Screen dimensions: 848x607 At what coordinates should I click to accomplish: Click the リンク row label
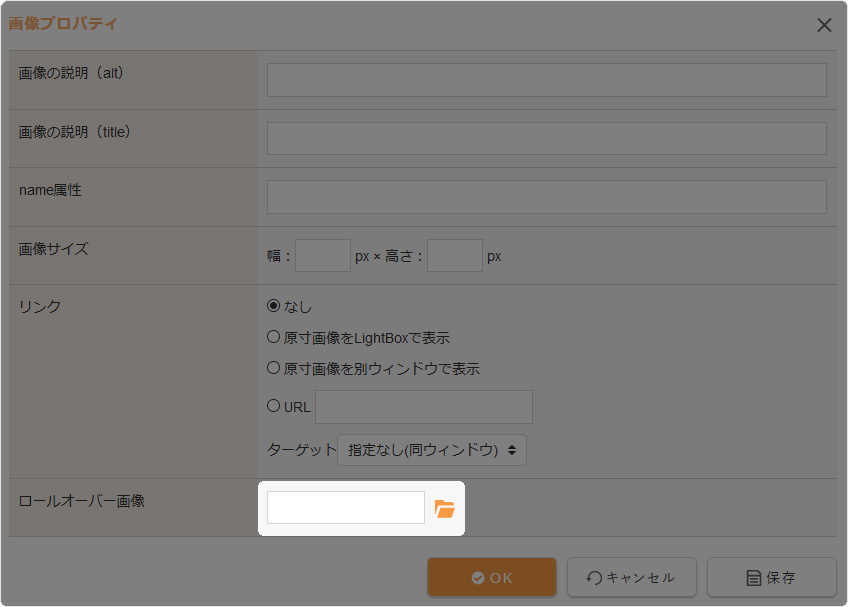39,307
